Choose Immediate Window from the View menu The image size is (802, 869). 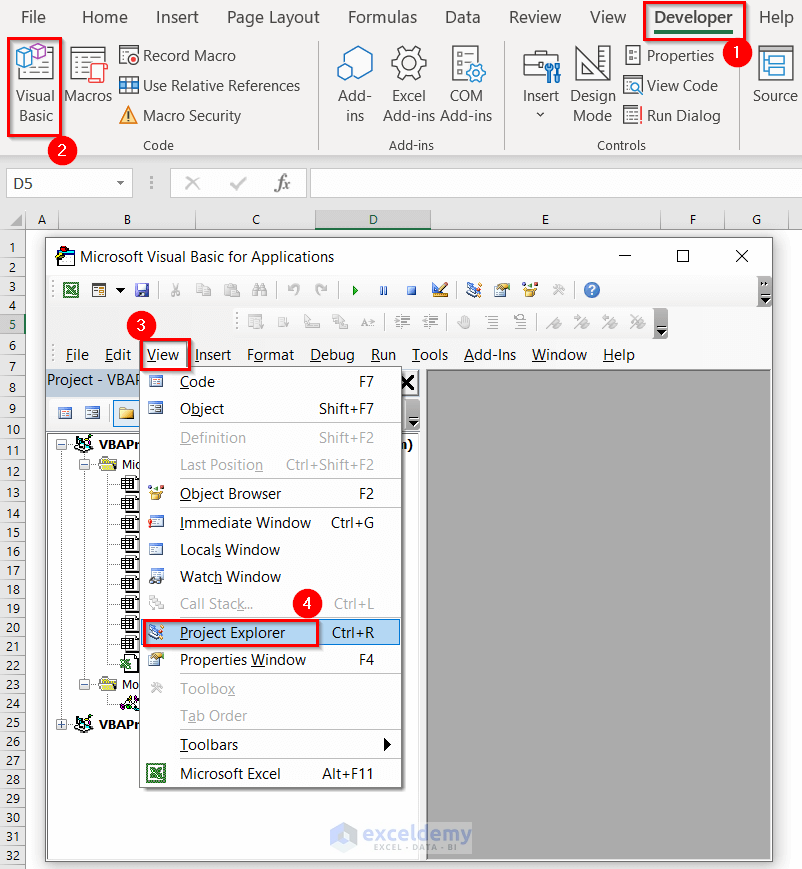pos(271,523)
